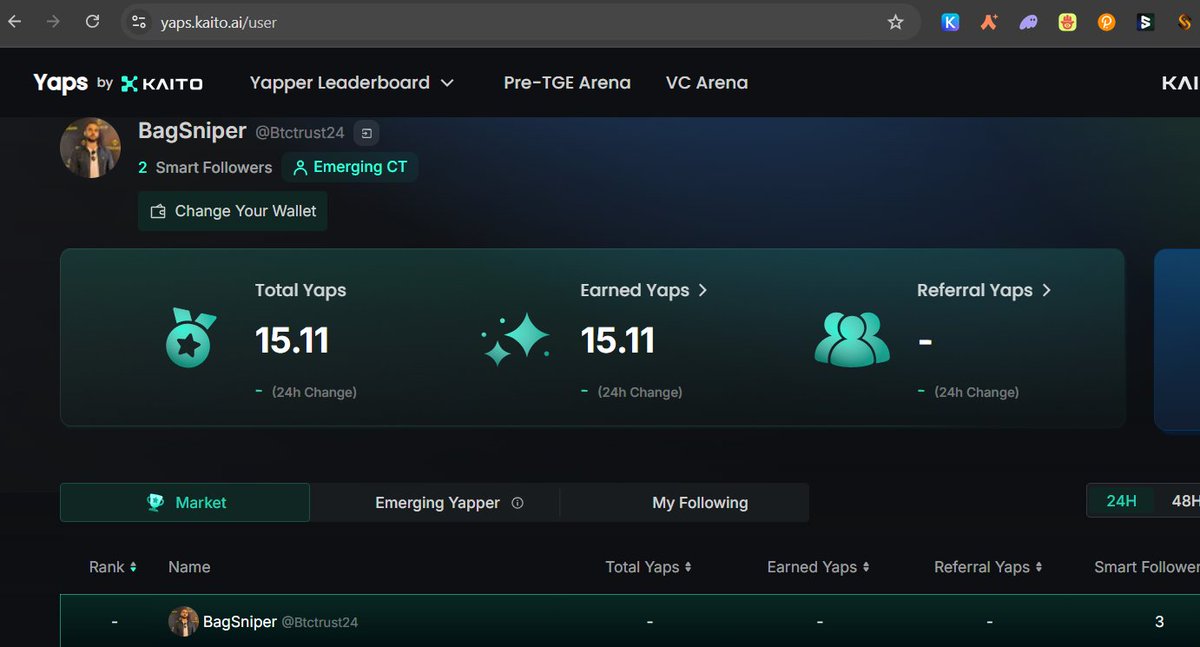Click the BagSniper name in table row
This screenshot has height=647, width=1200.
click(240, 622)
